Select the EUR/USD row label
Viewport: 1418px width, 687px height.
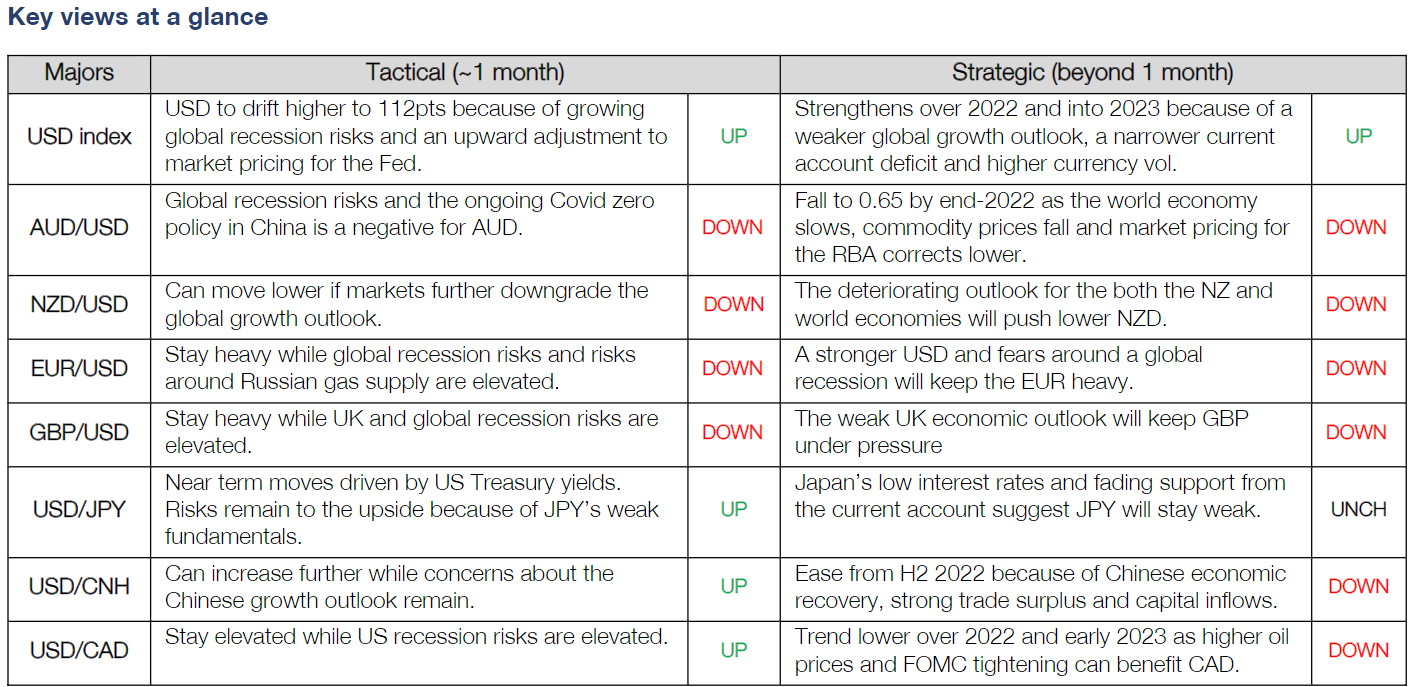(x=79, y=368)
